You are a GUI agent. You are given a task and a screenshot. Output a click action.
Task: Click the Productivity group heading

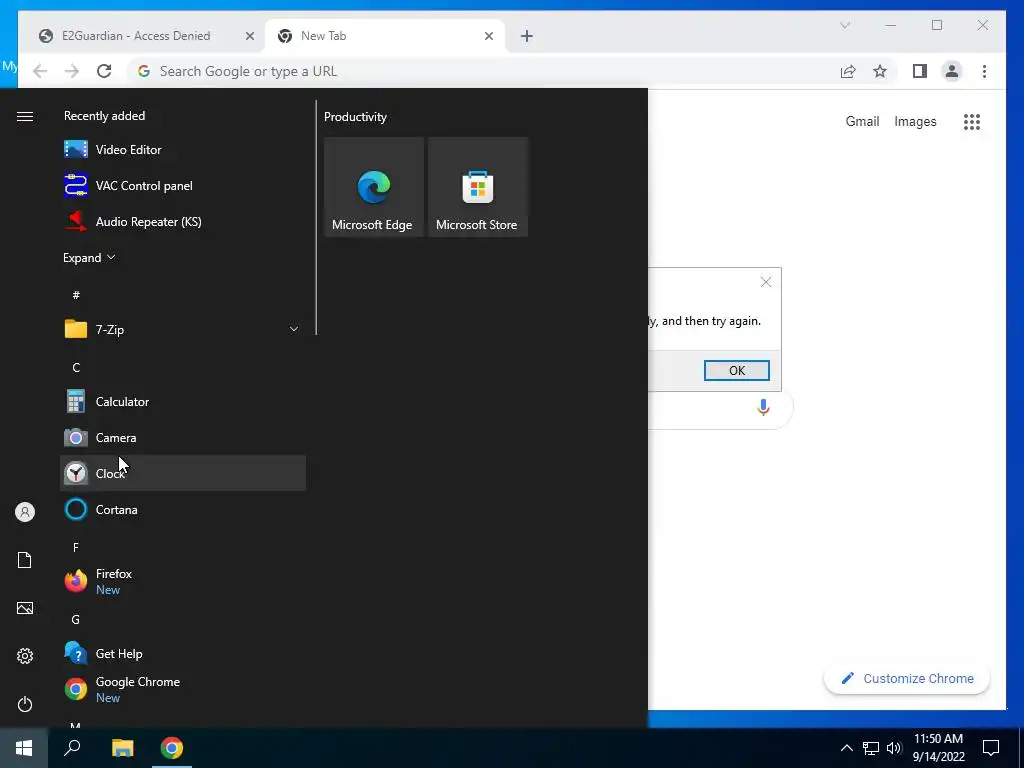(355, 117)
